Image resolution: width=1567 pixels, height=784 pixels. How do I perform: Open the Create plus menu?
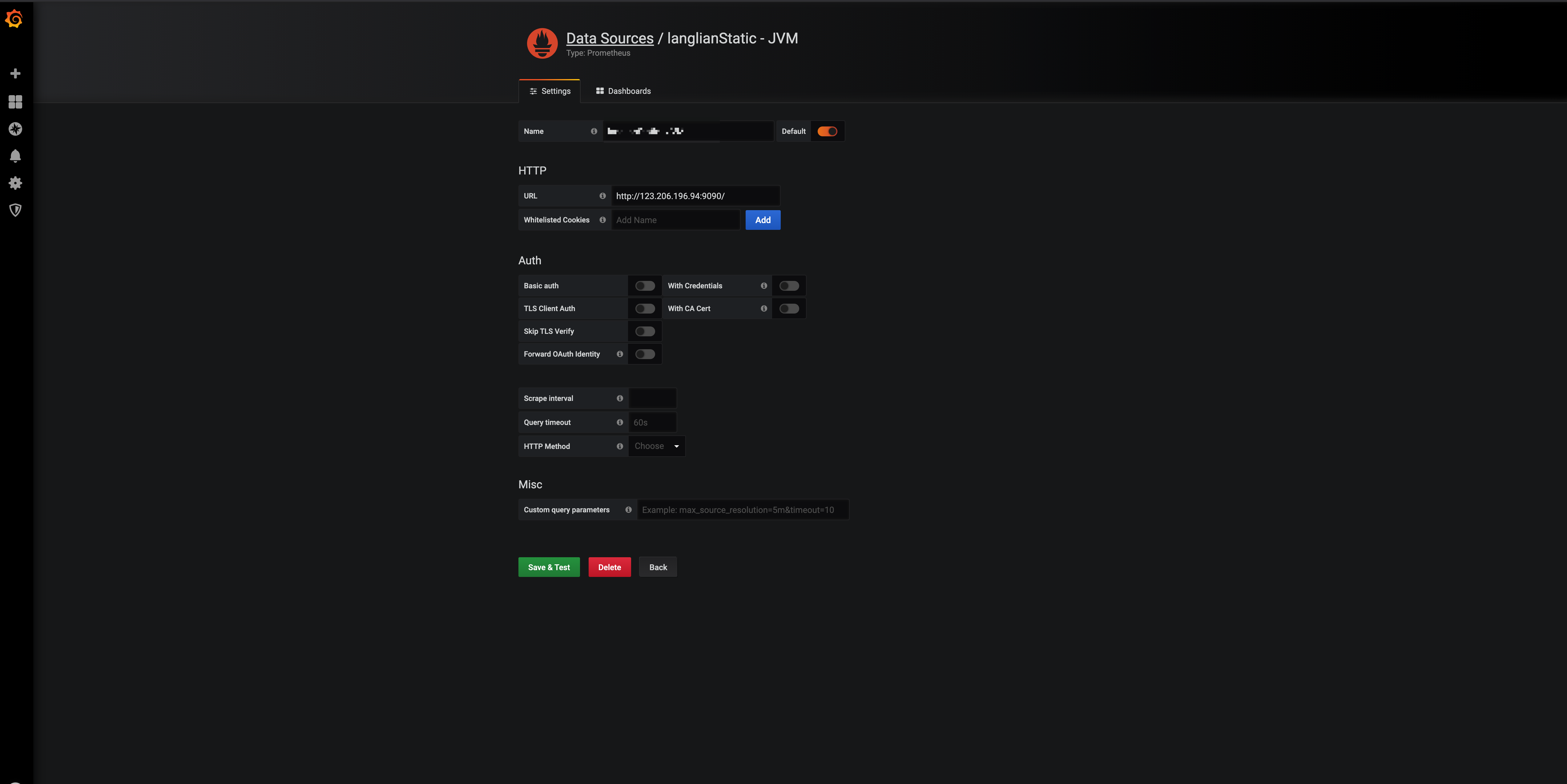[x=15, y=74]
